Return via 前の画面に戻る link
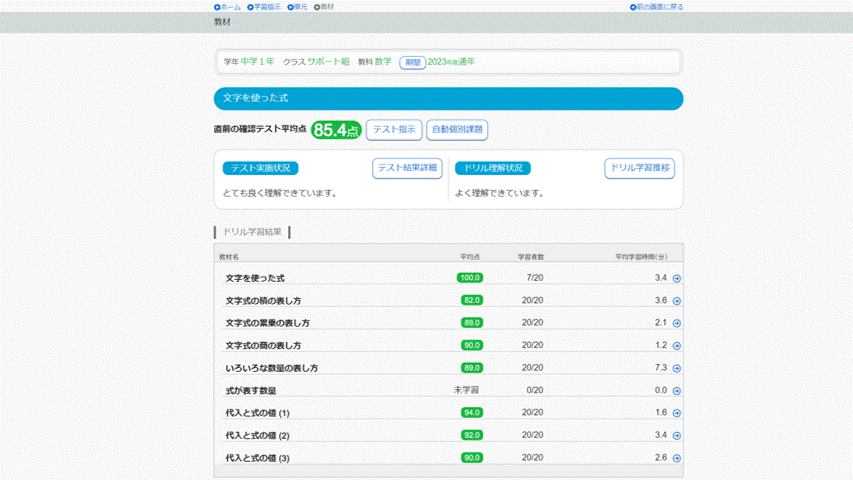853x480 pixels. [x=657, y=7]
